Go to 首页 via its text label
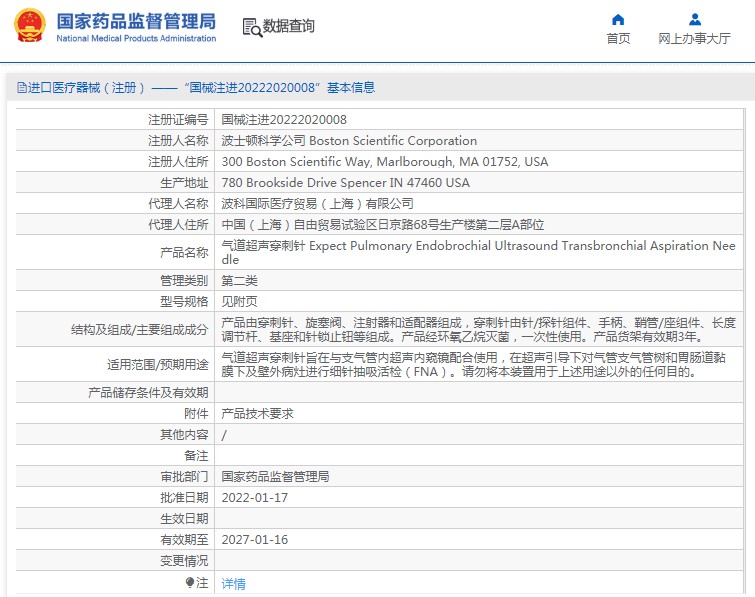The height and width of the screenshot is (597, 755). [x=618, y=39]
